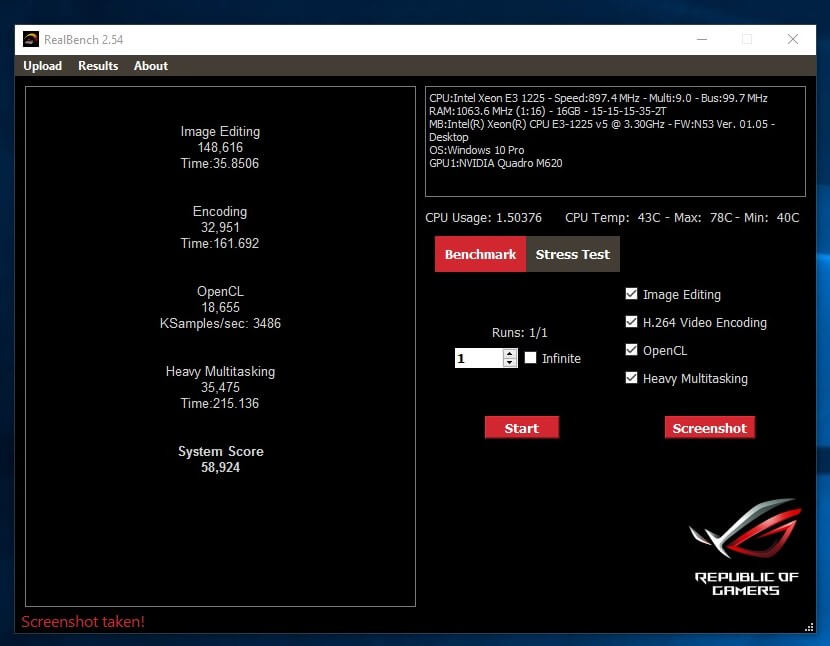
Task: Switch to the Stress Test tab
Action: point(573,254)
